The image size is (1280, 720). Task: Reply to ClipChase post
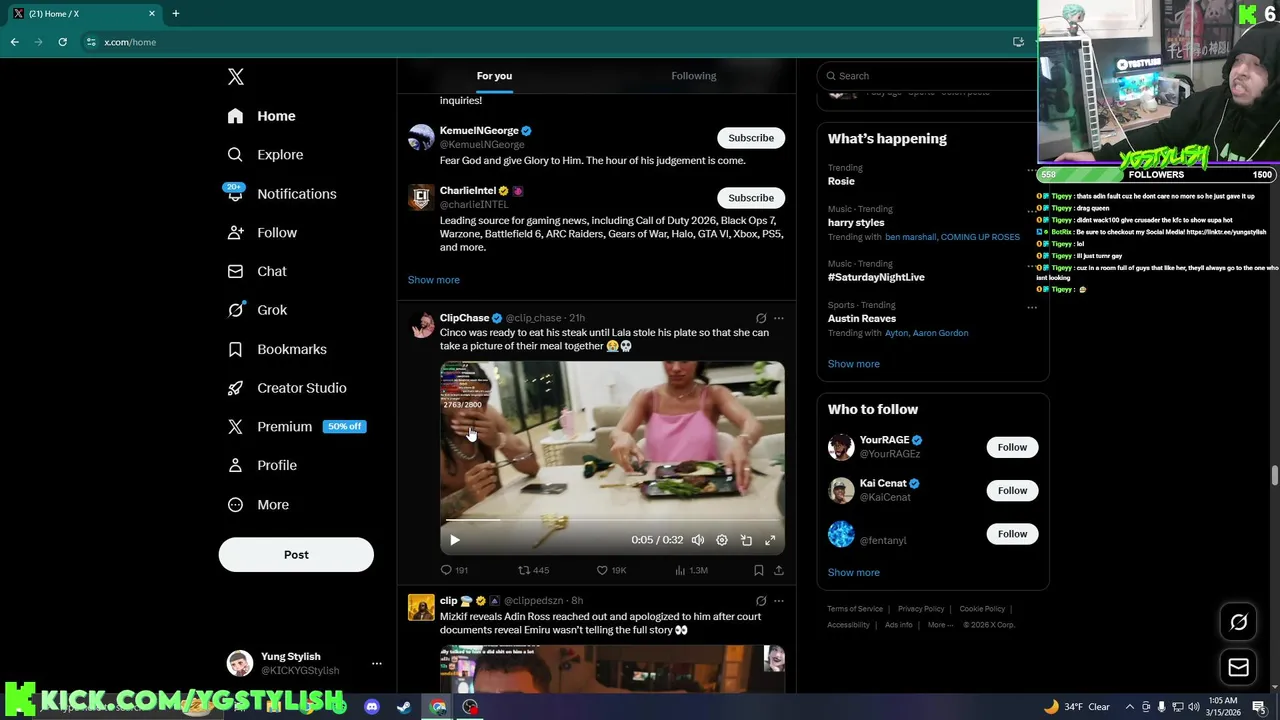tap(455, 570)
